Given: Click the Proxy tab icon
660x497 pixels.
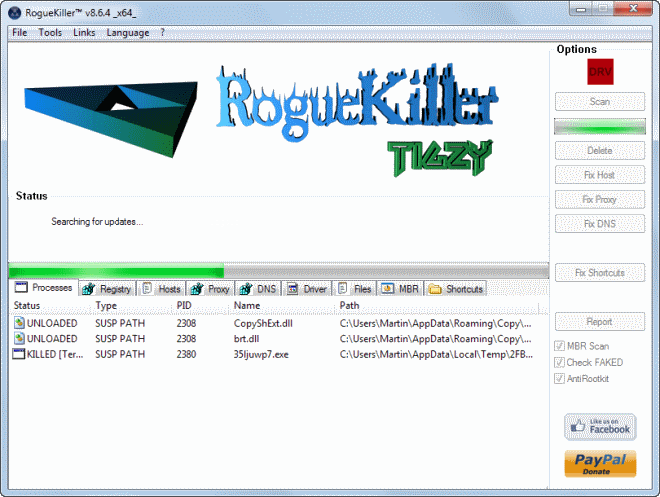Looking at the screenshot, I should (197, 289).
